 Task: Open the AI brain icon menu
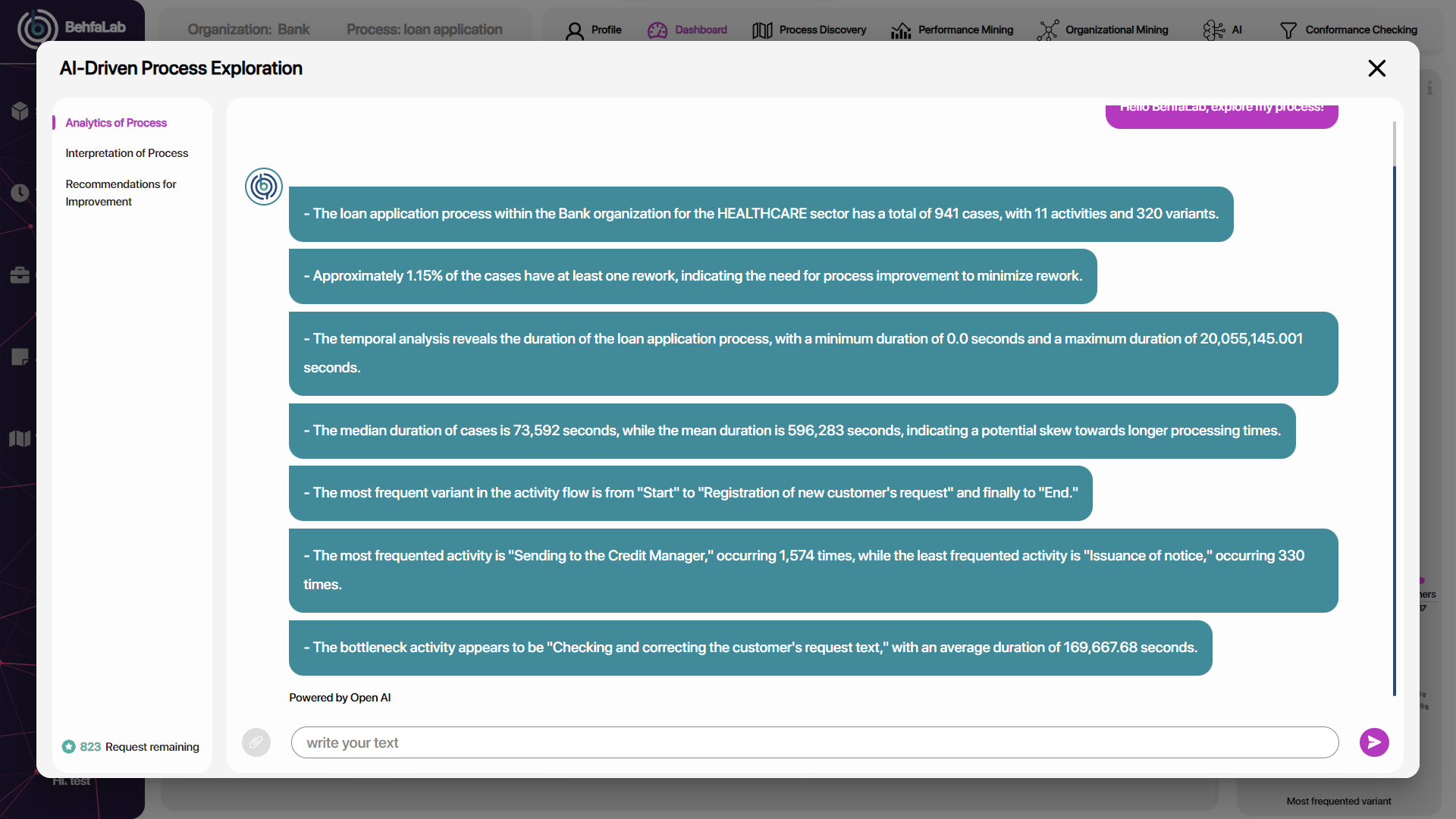(1213, 30)
